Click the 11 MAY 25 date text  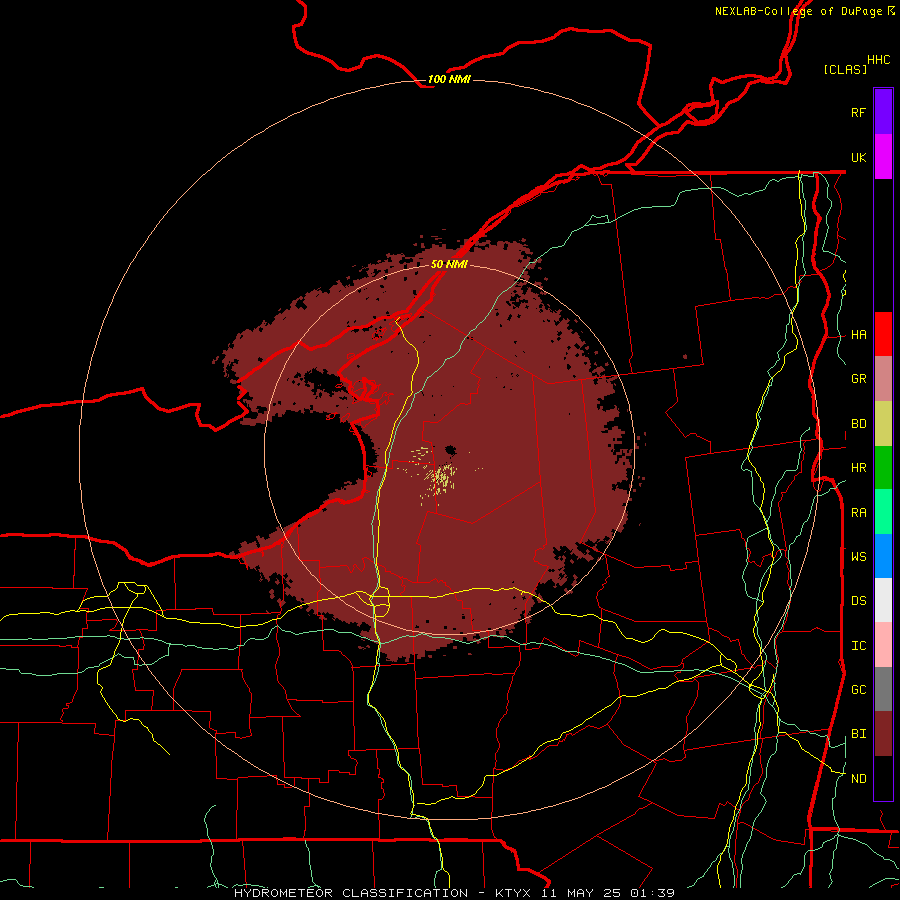point(583,893)
